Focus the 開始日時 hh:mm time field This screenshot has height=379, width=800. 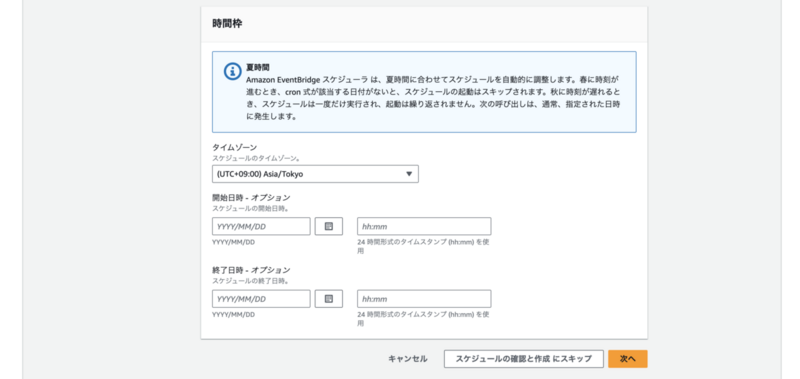coord(424,226)
